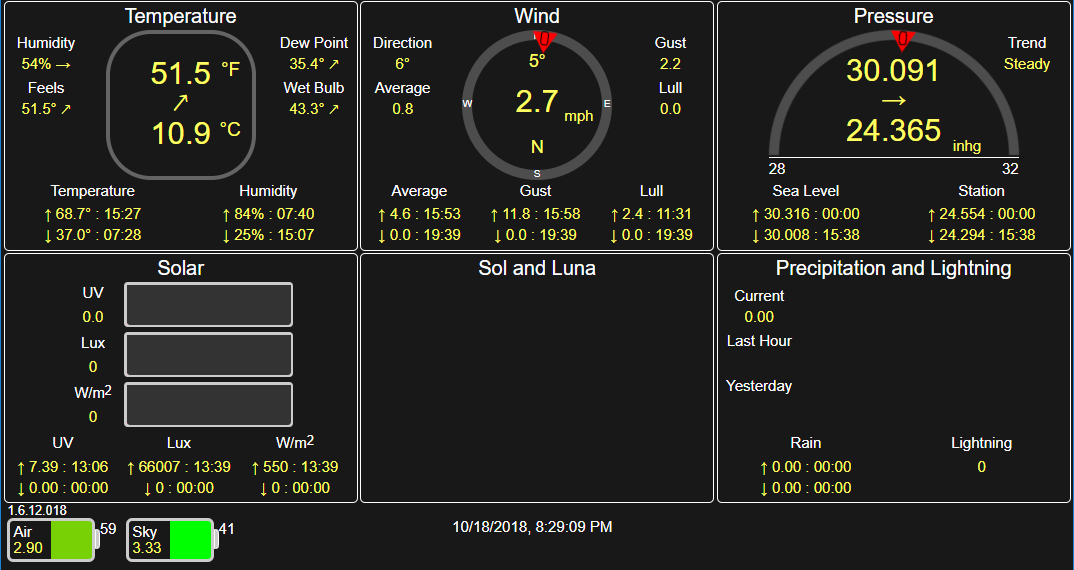Select the Temperature panel title

click(181, 17)
